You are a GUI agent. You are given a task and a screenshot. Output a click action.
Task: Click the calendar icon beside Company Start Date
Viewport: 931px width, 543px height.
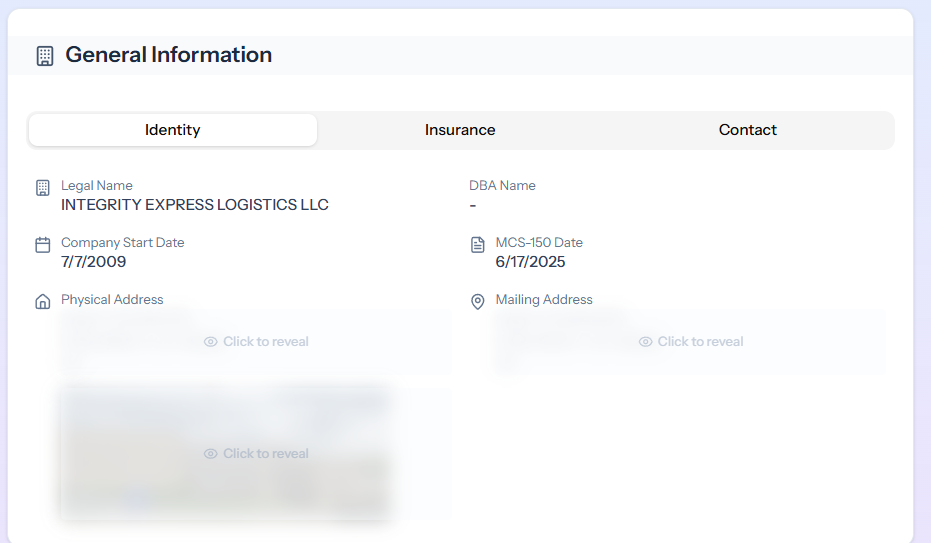[x=42, y=245]
